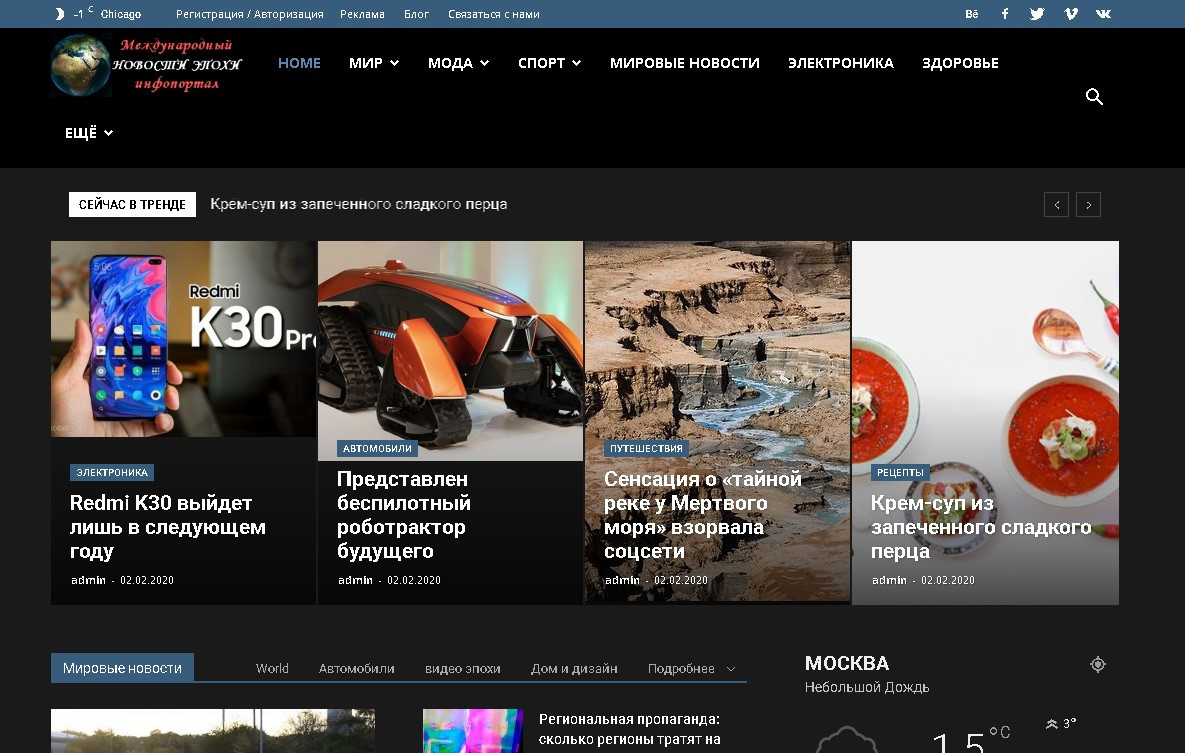Show previous trending headline
Screen dimensions: 1185x753
coord(1056,204)
